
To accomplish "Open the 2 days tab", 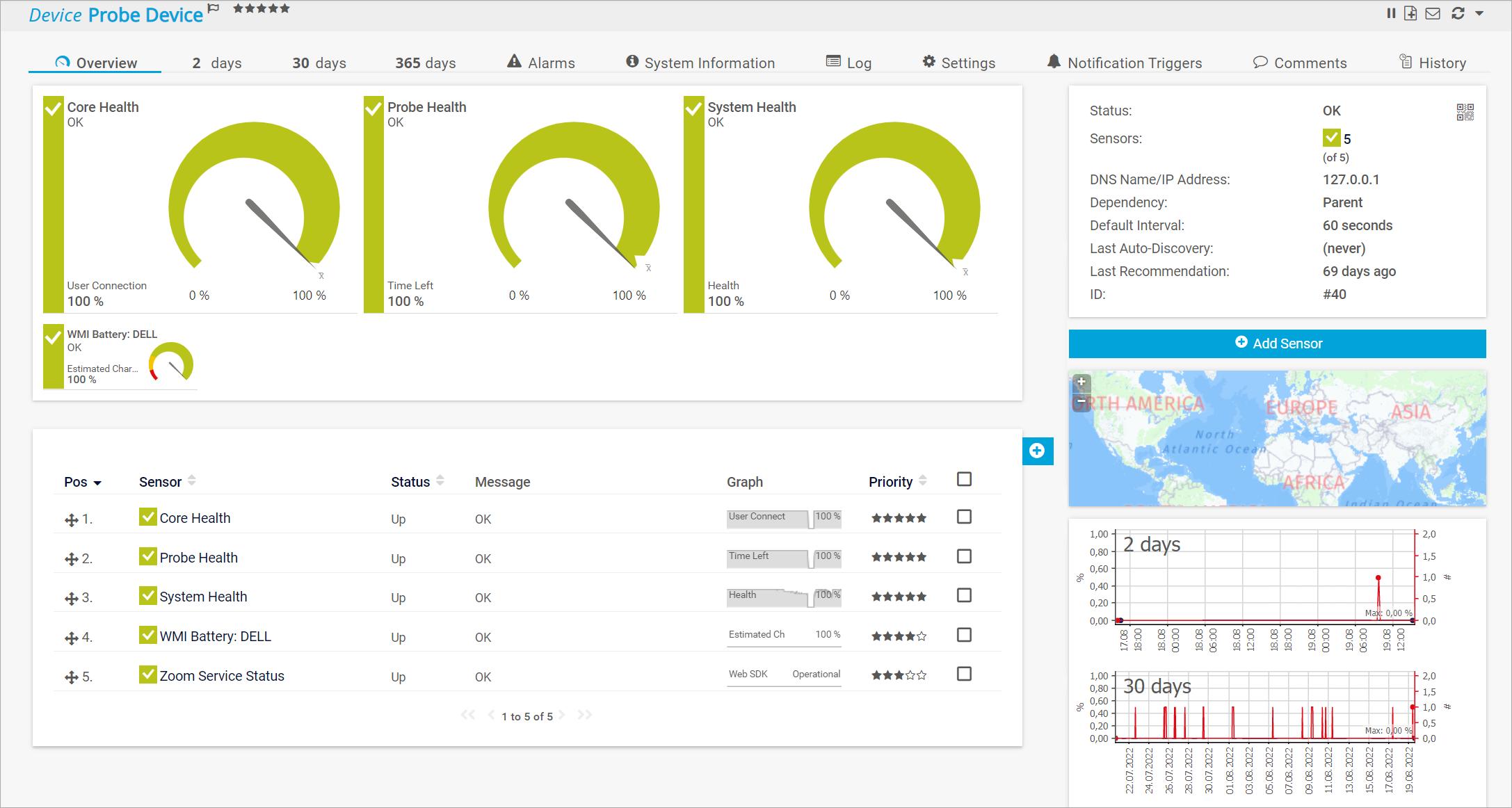I will [217, 63].
